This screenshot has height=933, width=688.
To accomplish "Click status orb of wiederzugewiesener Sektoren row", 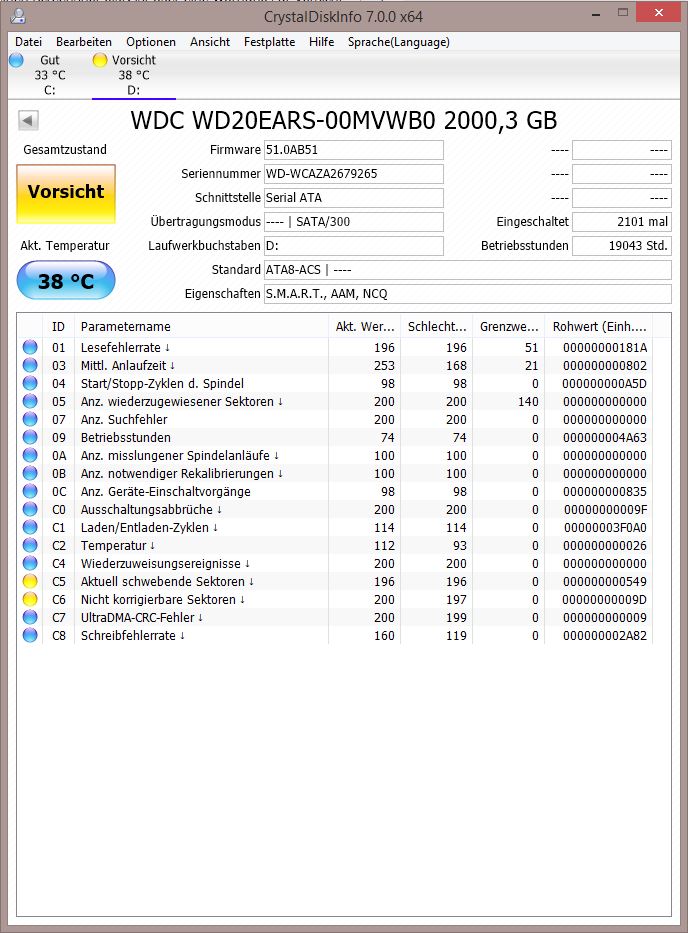I will [x=30, y=402].
